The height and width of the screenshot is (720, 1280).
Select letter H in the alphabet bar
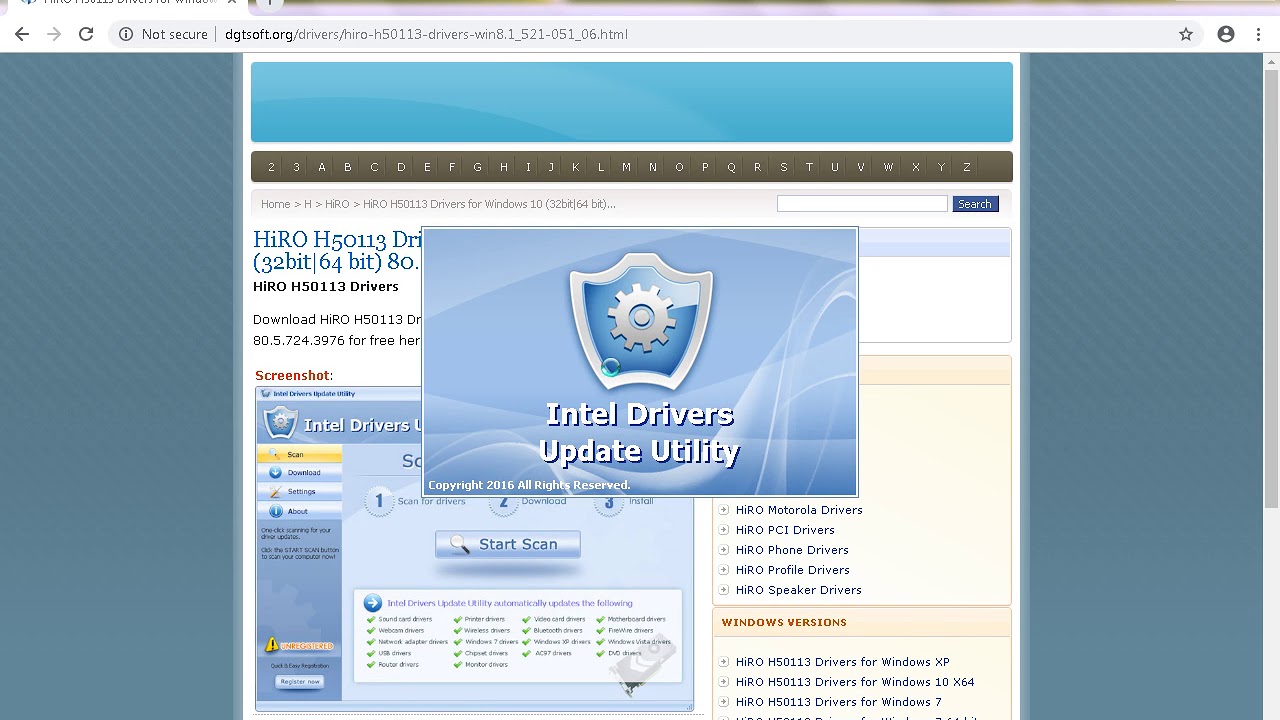(x=504, y=167)
